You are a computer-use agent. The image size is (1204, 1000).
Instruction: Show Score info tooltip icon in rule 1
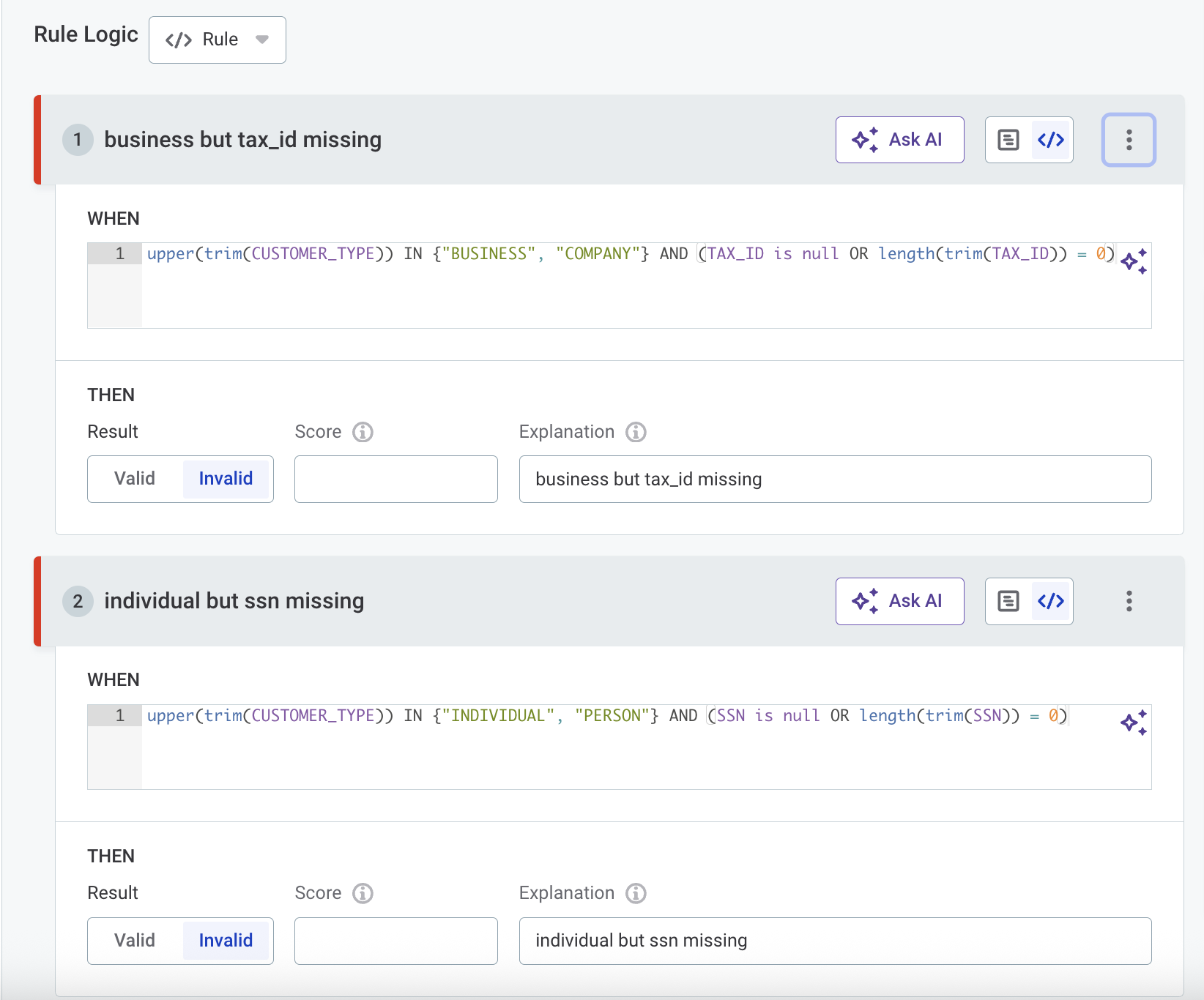363,432
